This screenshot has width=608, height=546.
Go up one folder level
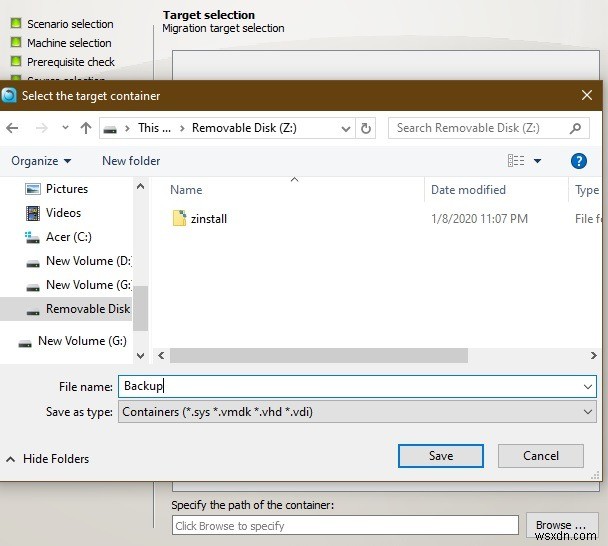pos(86,128)
